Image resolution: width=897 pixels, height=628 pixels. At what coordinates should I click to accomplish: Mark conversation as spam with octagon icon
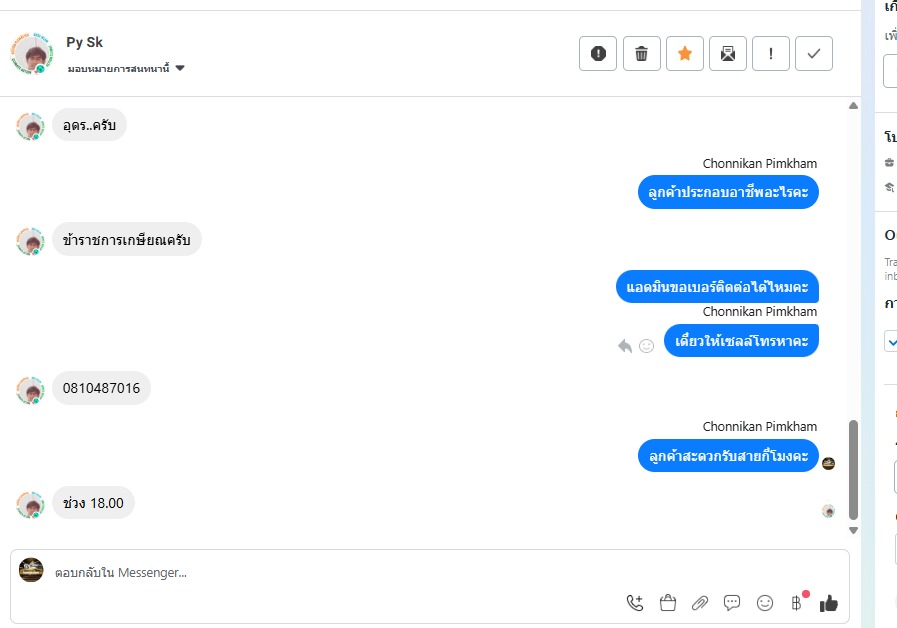point(598,54)
